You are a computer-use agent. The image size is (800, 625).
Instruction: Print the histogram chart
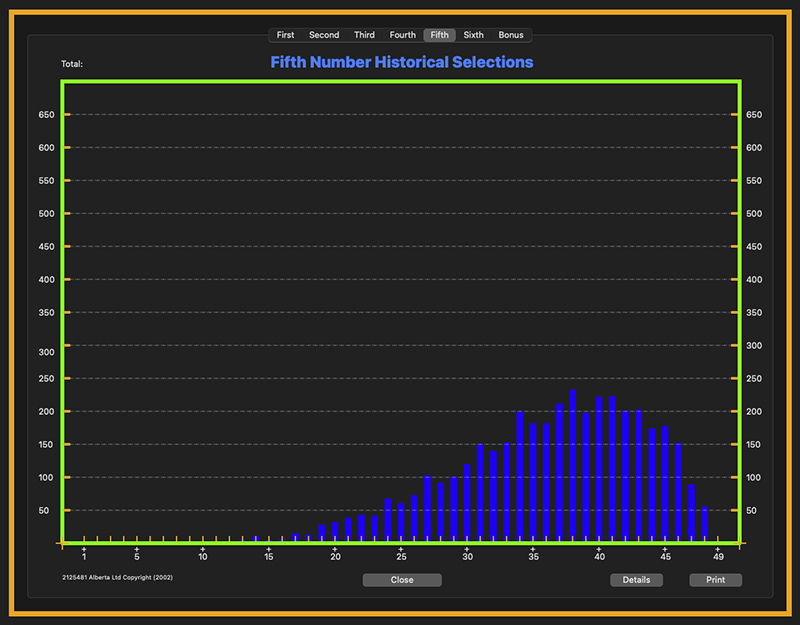[715, 580]
